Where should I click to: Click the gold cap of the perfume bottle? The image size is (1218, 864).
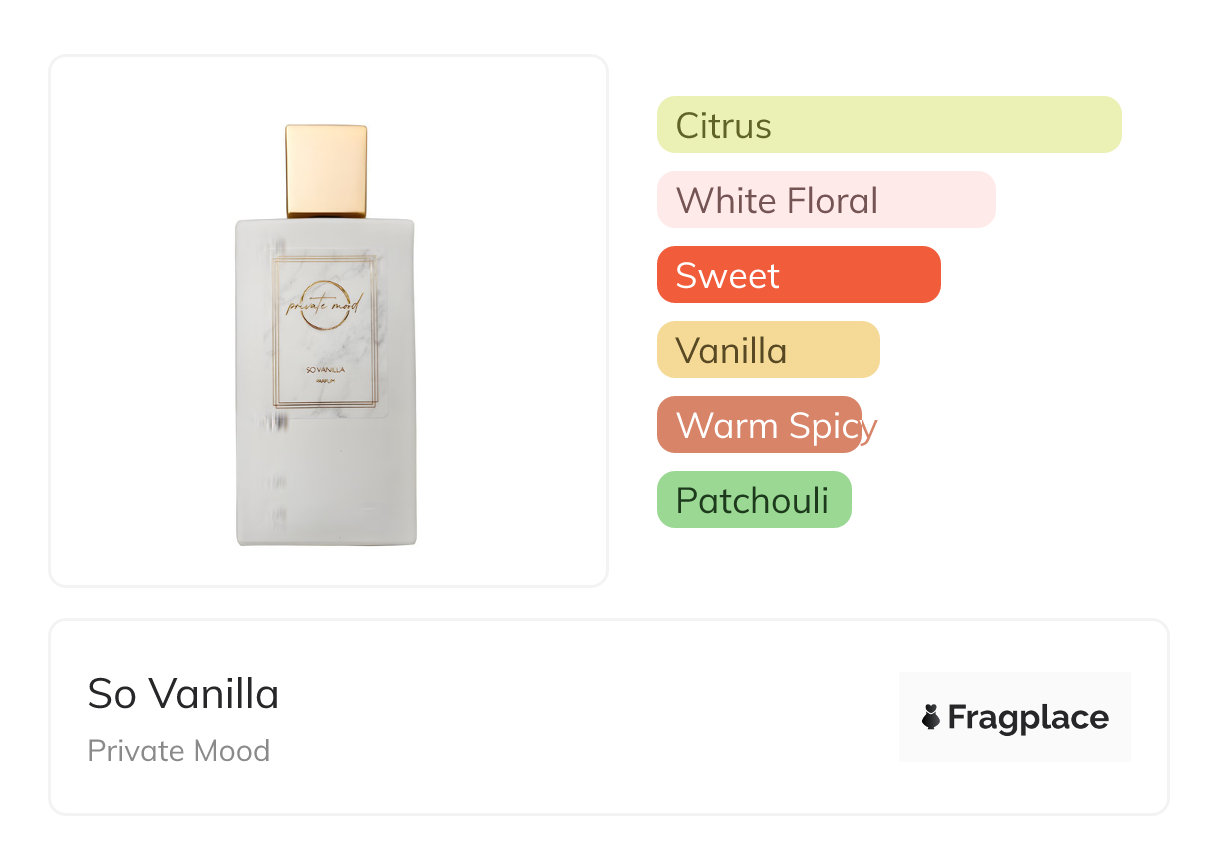click(326, 170)
